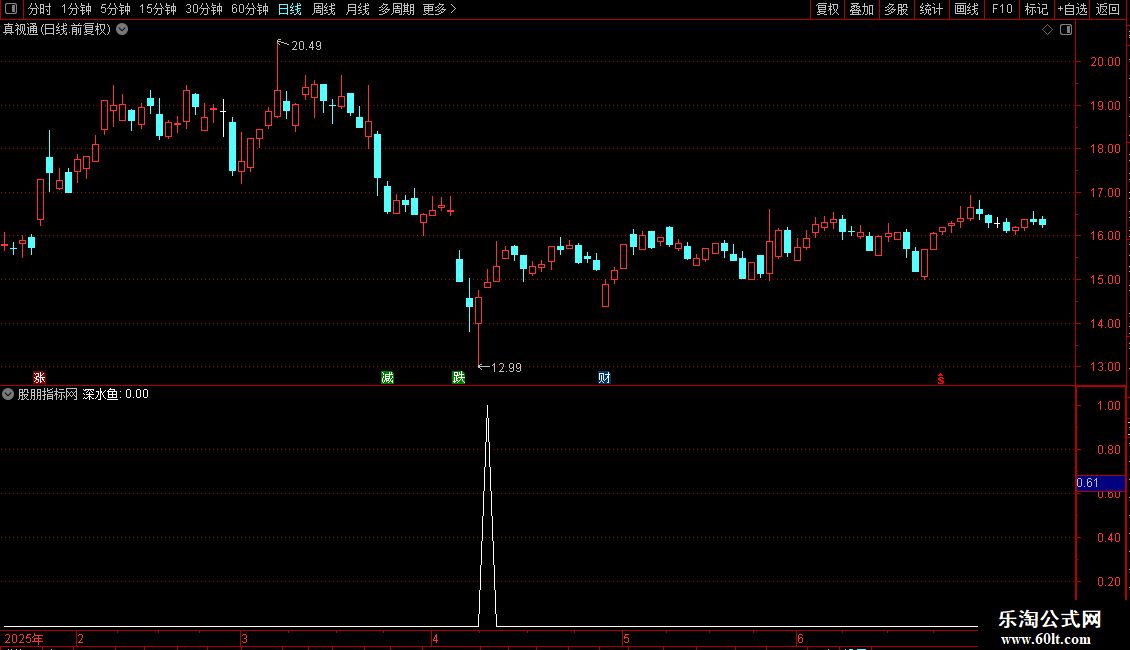The height and width of the screenshot is (650, 1130).
Task: Open the 股朋指标网 indicator dropdown
Action: 8,394
